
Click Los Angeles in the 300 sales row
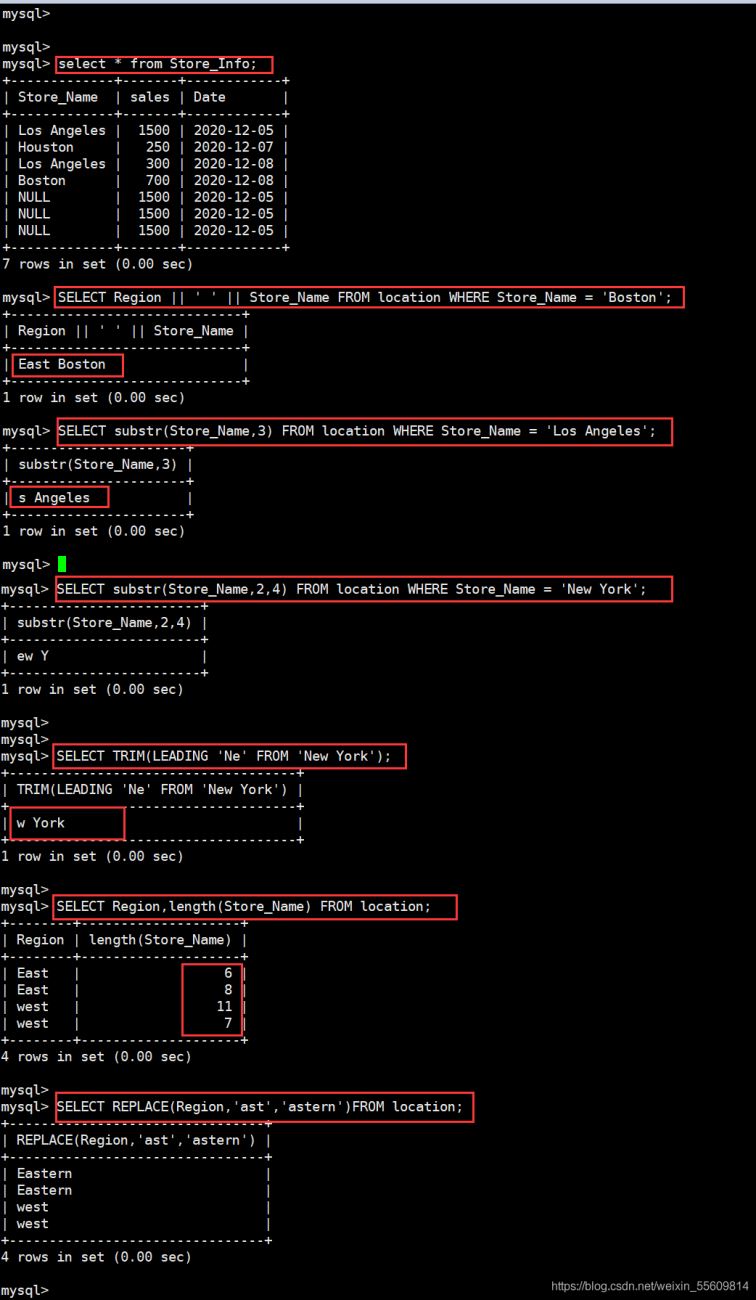62,164
